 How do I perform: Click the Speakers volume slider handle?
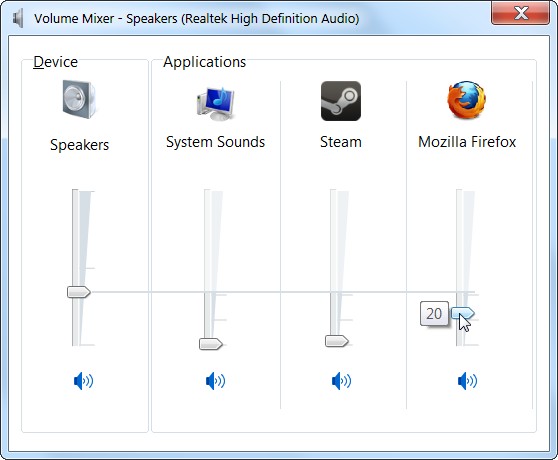79,292
